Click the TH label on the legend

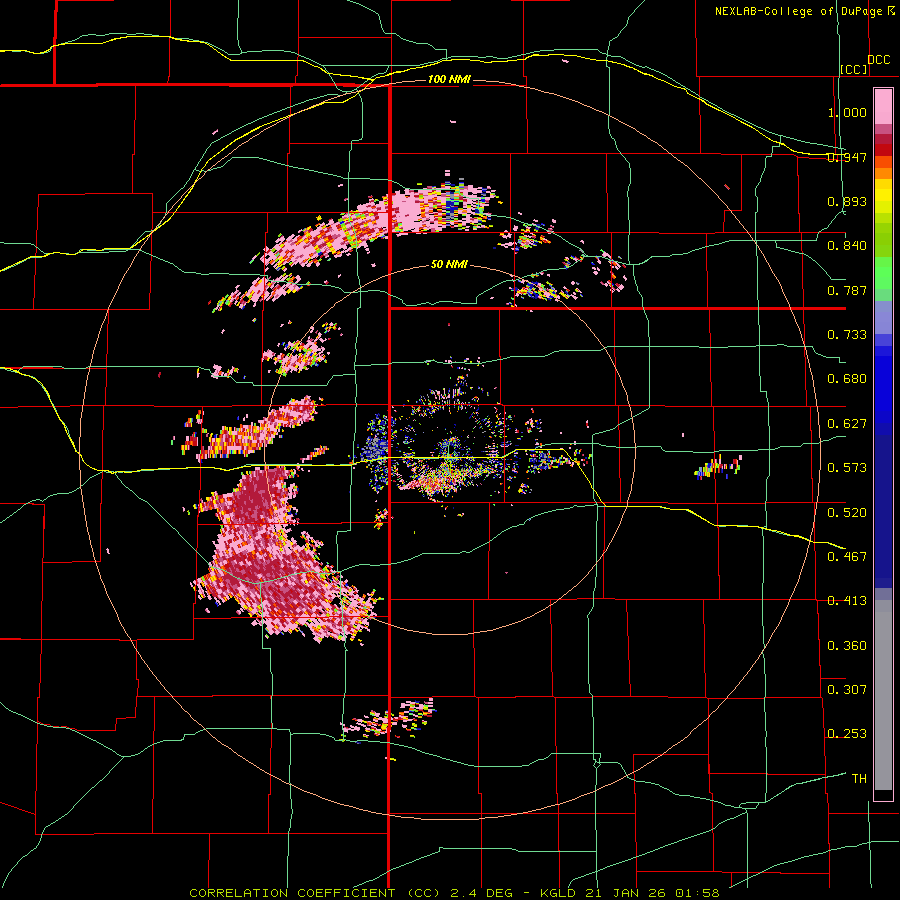click(x=859, y=779)
